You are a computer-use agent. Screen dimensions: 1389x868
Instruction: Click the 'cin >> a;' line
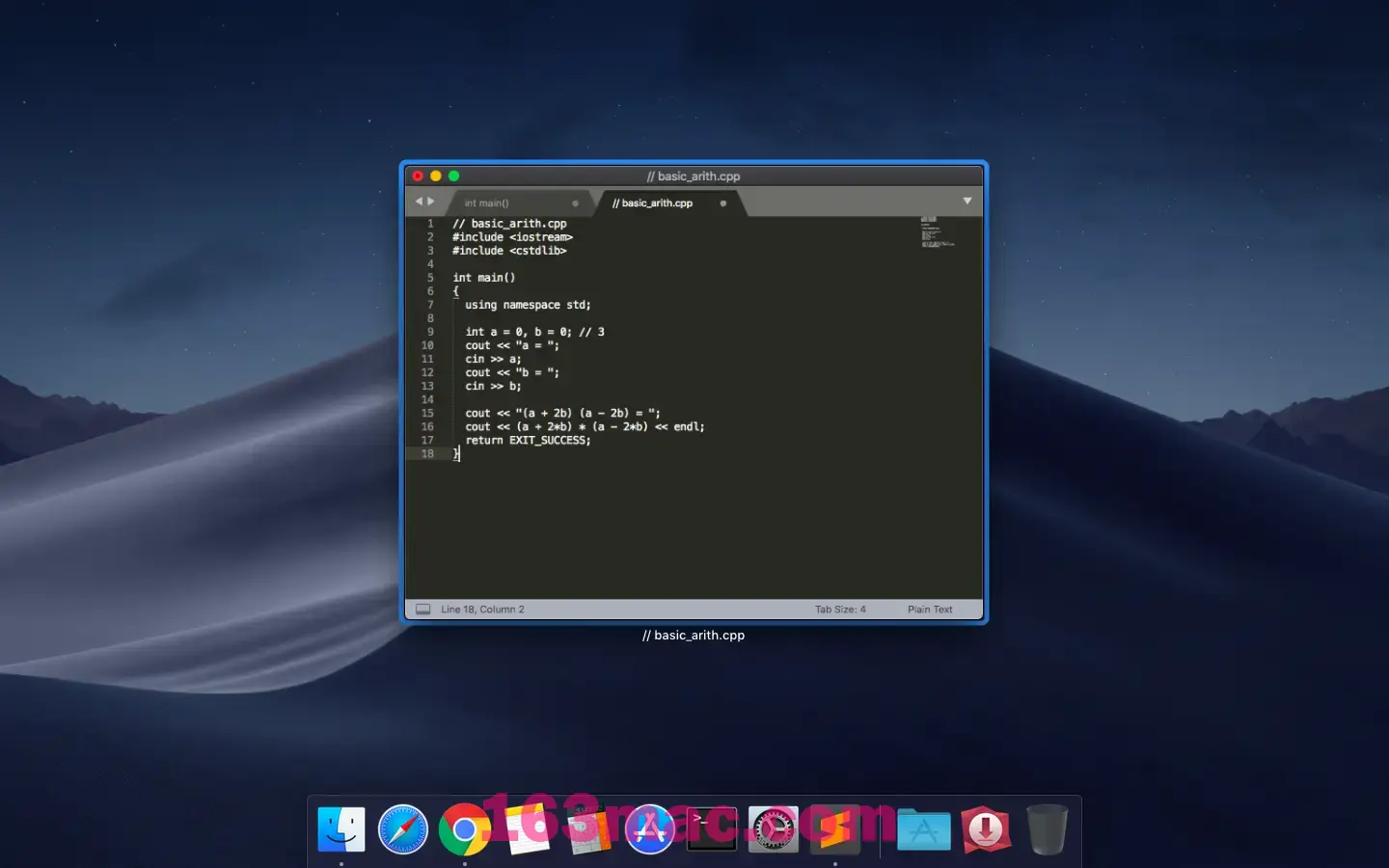493,359
